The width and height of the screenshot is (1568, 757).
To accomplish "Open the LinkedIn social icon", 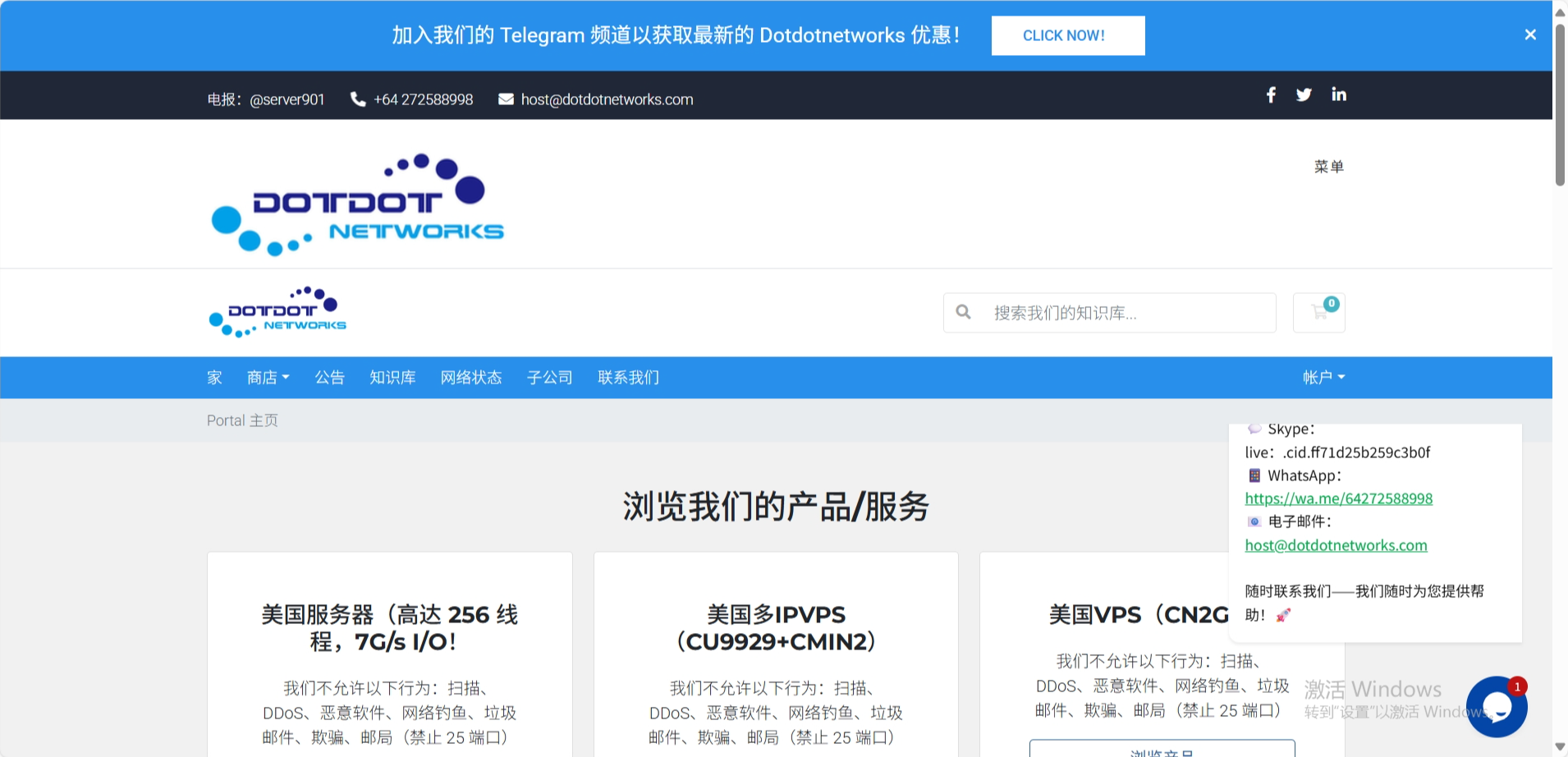I will tap(1339, 95).
